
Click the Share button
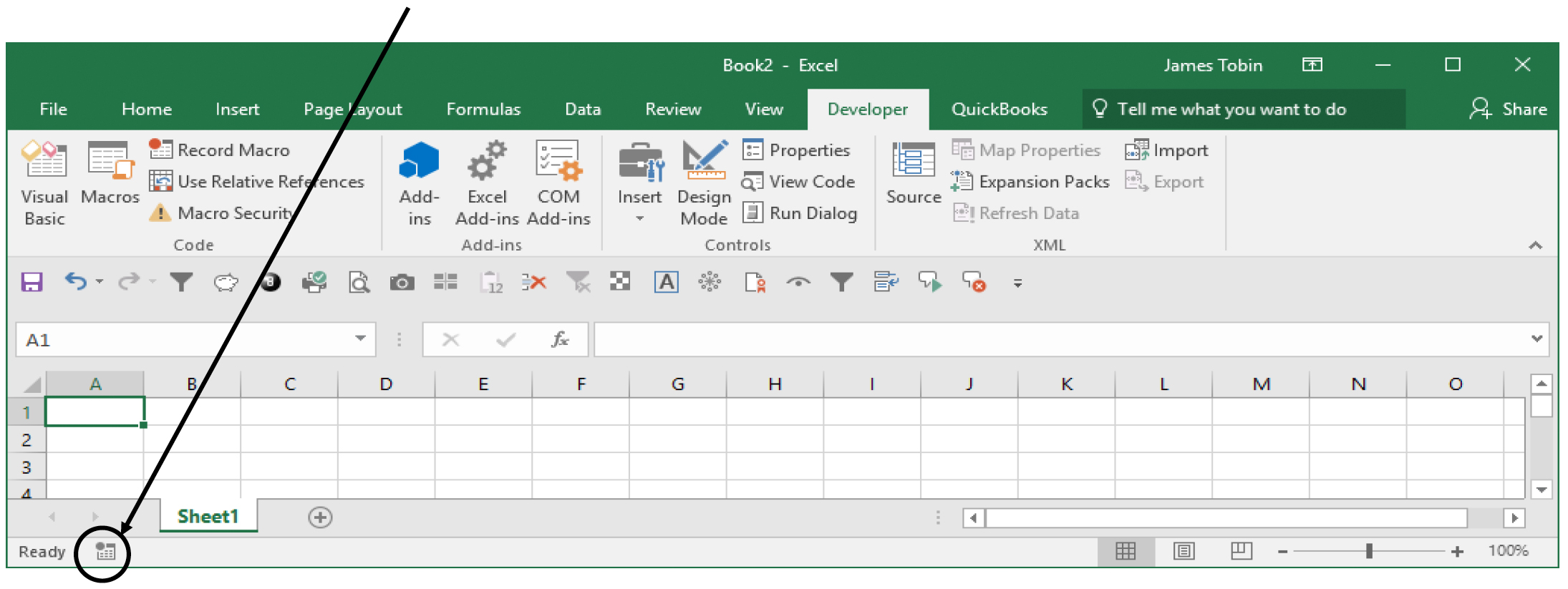[x=1508, y=109]
